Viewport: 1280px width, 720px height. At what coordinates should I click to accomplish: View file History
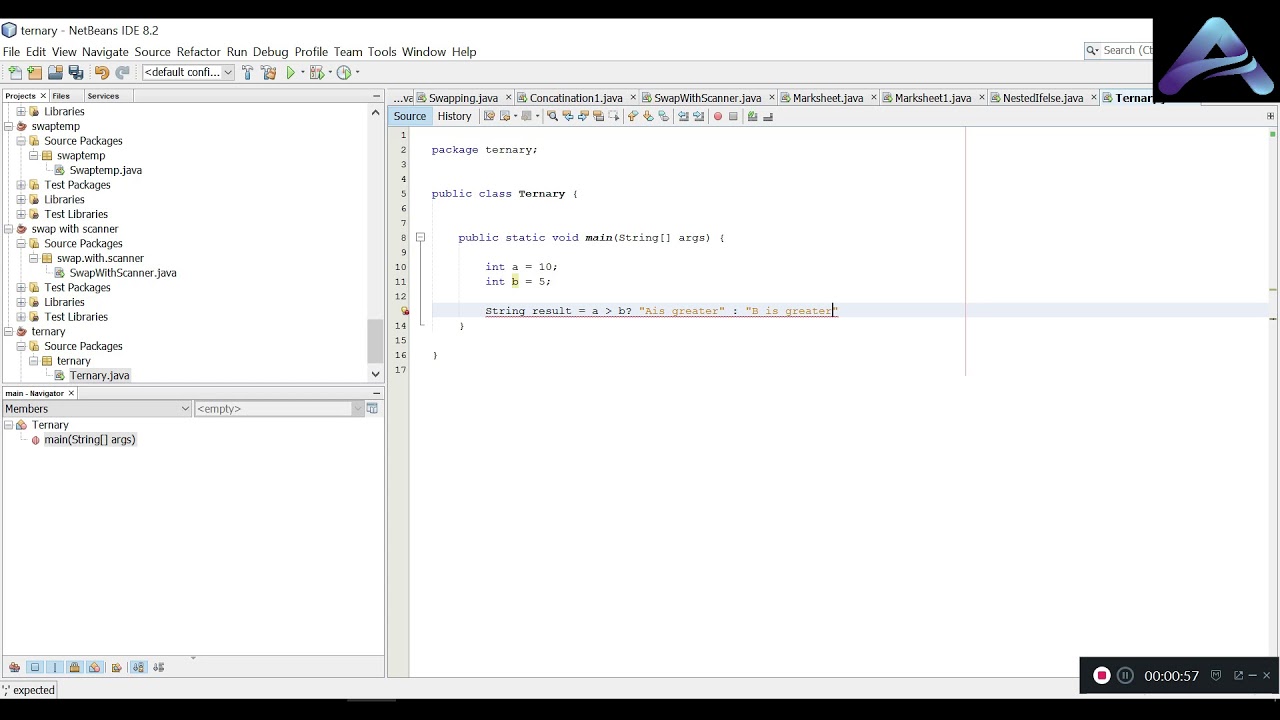point(454,116)
